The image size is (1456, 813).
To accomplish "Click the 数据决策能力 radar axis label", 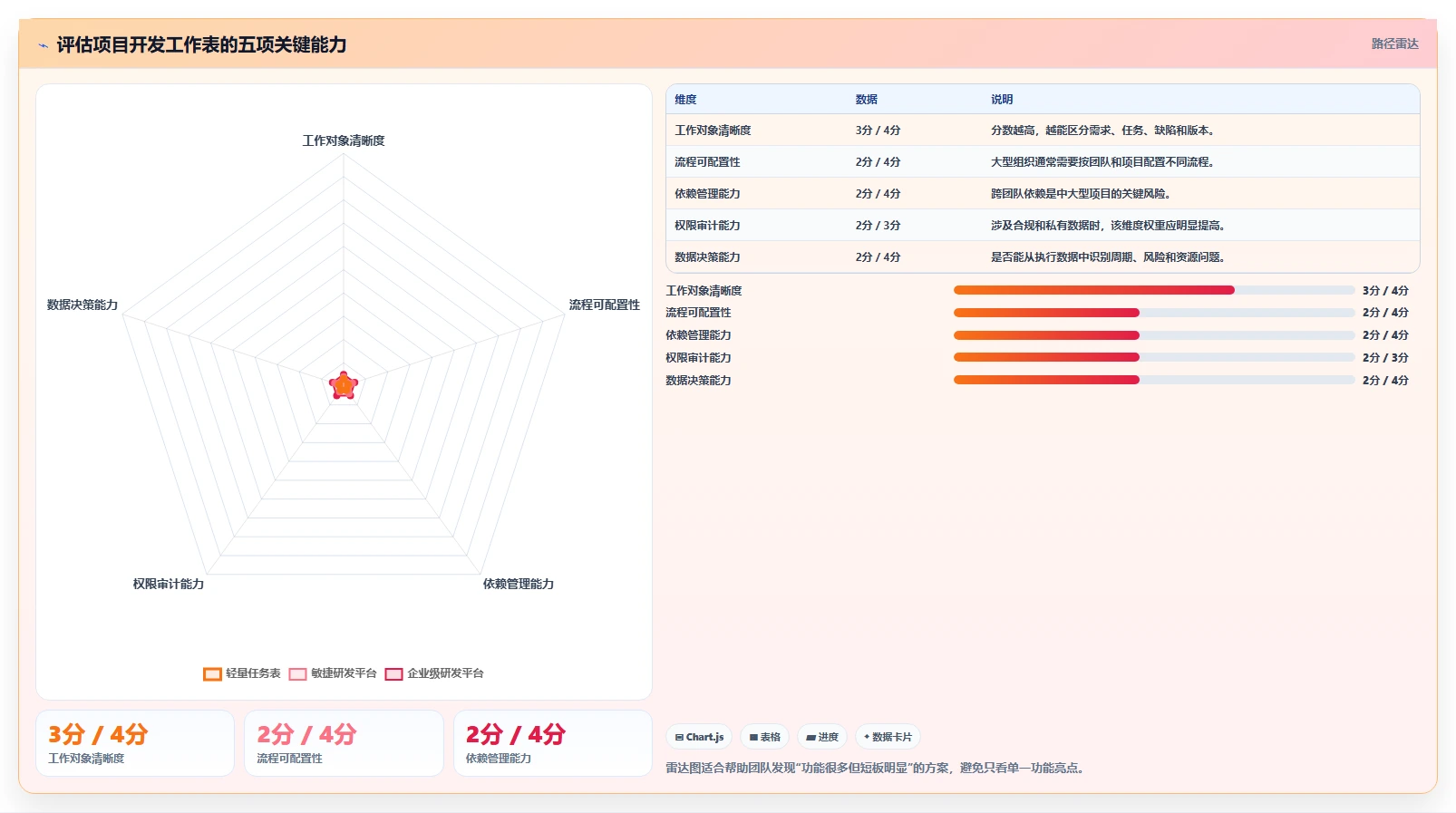I will [83, 305].
